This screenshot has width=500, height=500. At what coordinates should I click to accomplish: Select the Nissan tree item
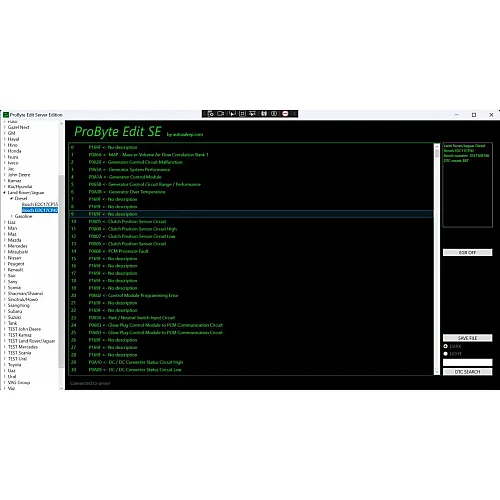[x=14, y=258]
